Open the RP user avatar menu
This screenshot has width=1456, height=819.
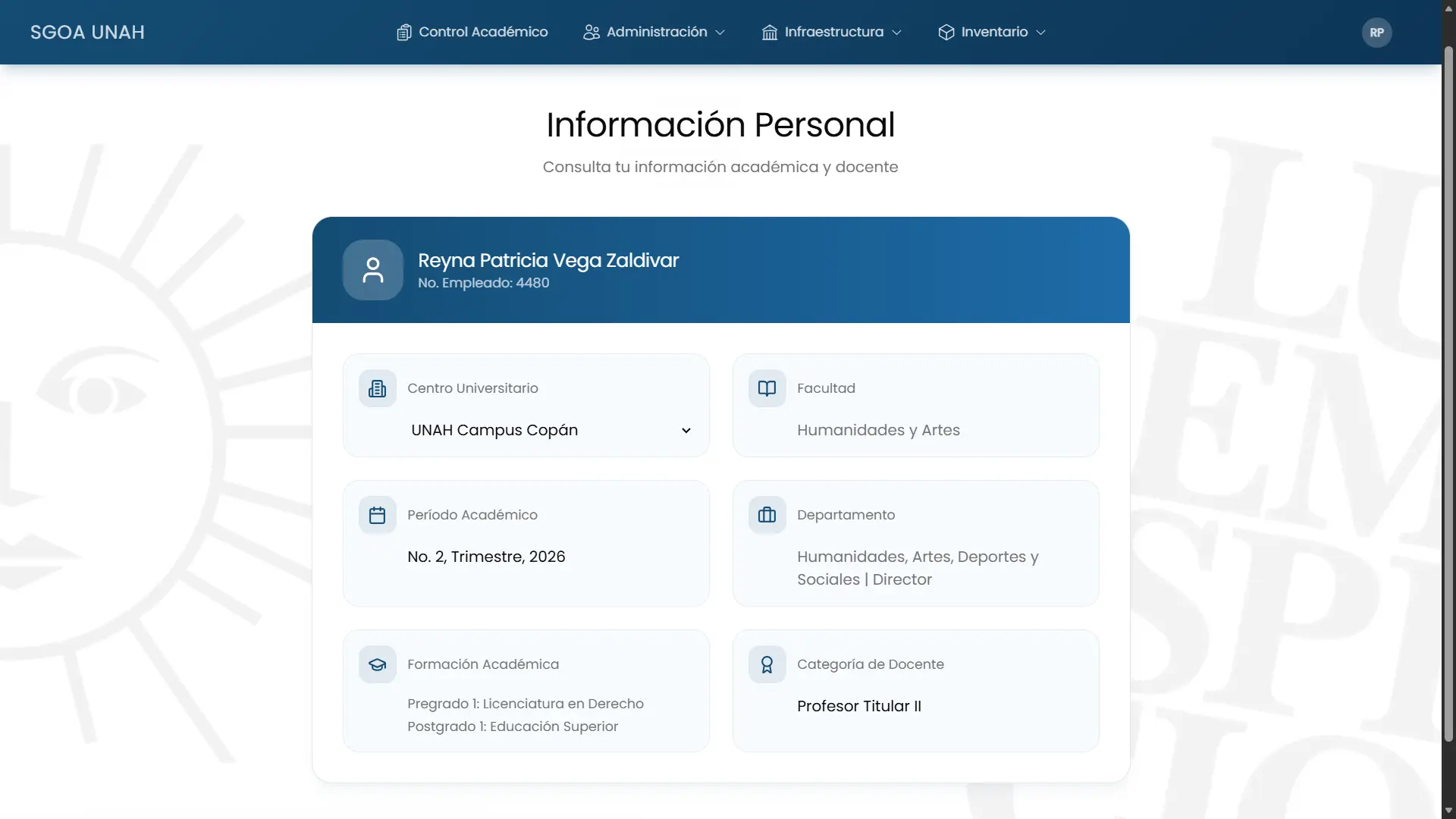coord(1377,33)
